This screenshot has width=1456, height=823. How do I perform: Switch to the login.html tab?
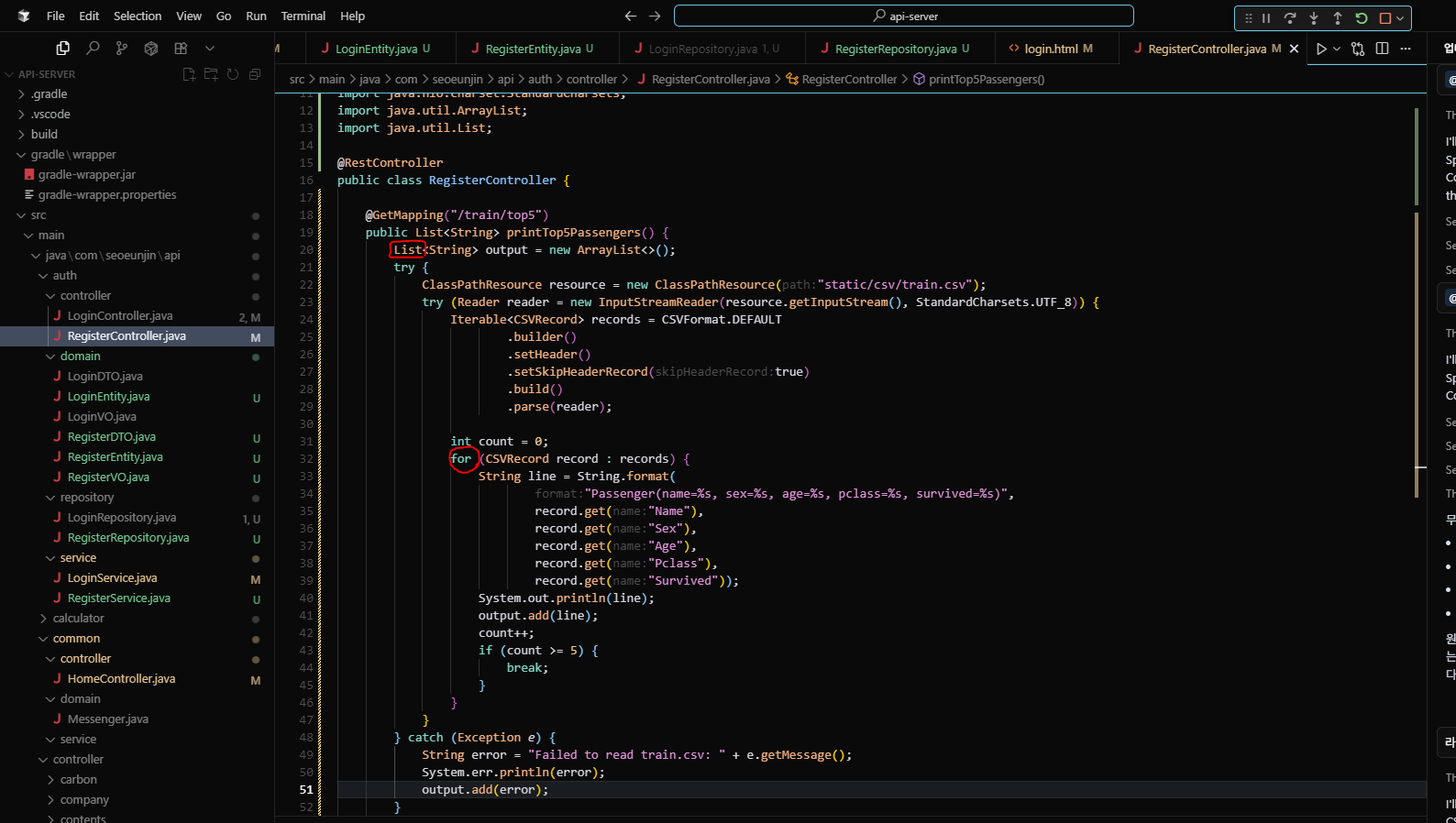pyautogui.click(x=1051, y=49)
